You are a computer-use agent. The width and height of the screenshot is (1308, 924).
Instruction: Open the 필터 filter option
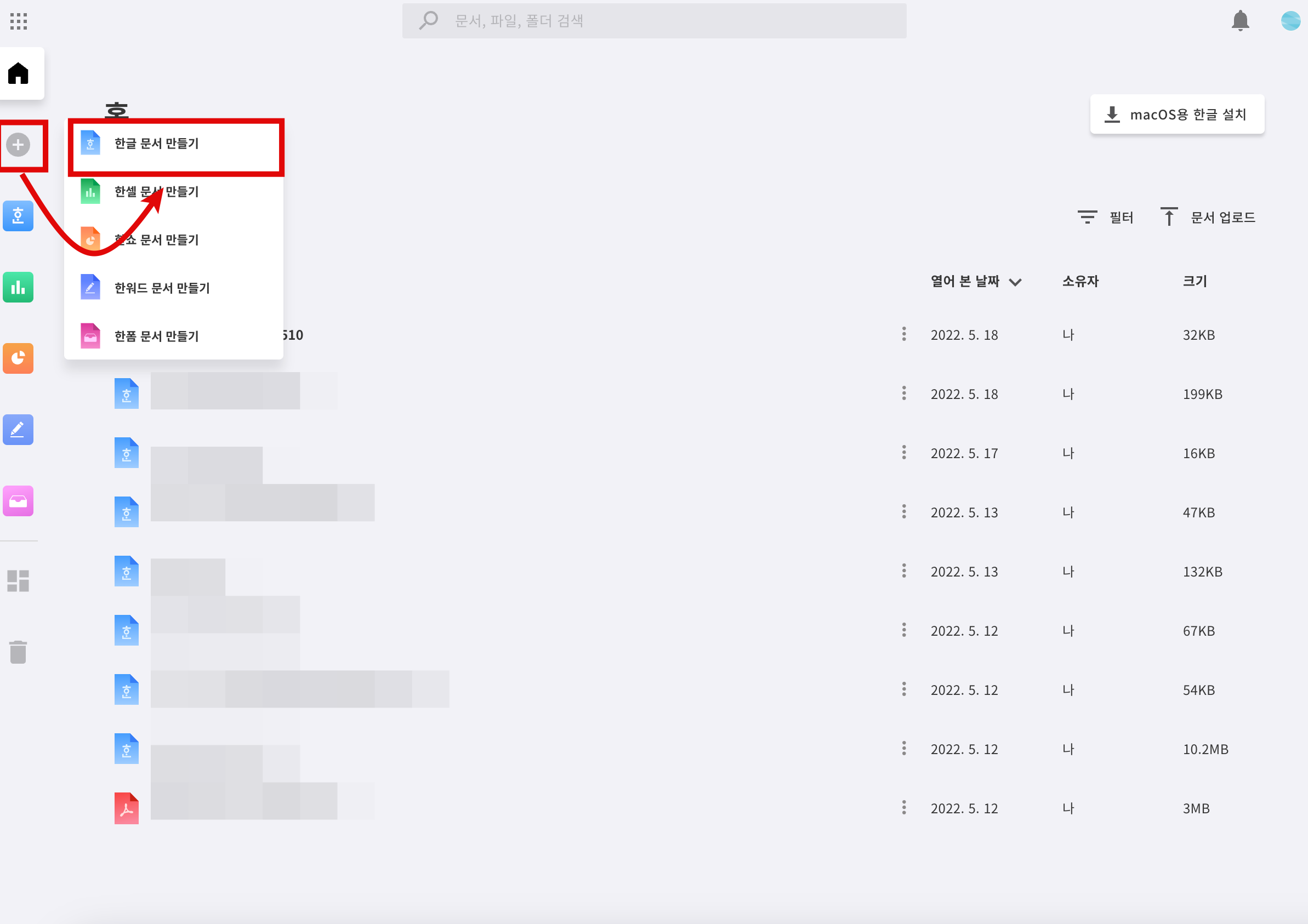[1105, 217]
